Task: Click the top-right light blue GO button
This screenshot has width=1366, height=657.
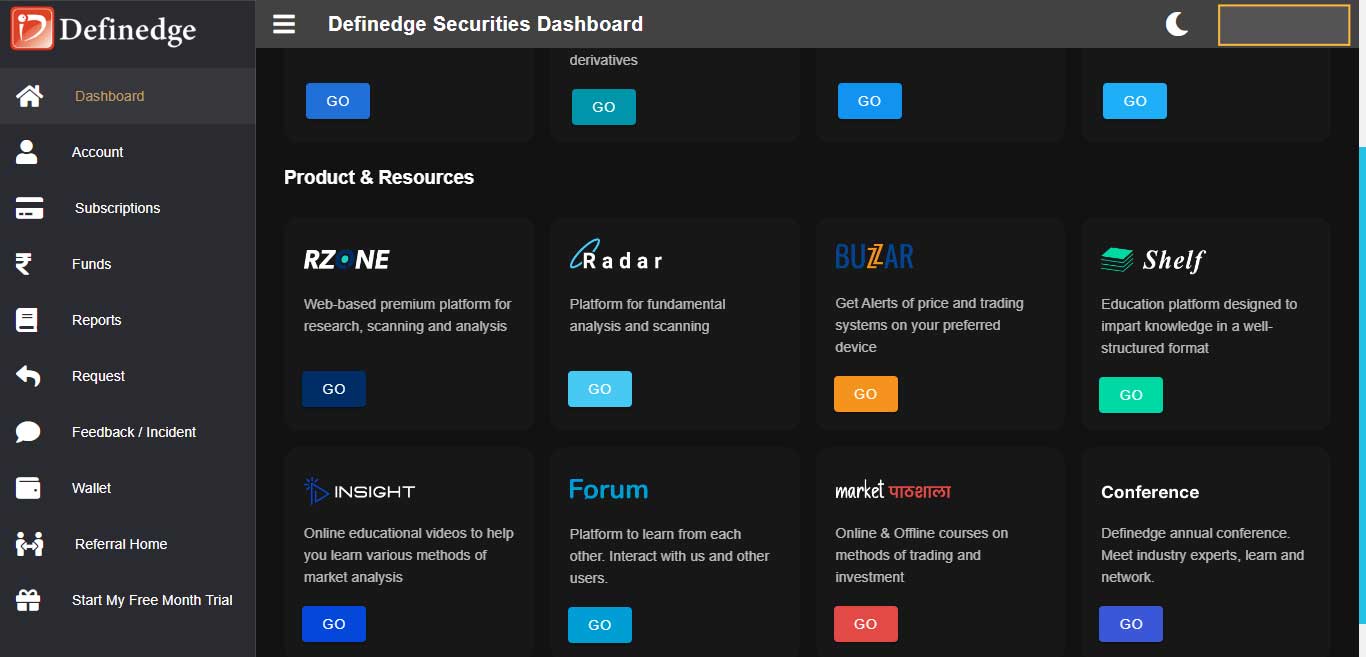Action: click(x=1135, y=101)
